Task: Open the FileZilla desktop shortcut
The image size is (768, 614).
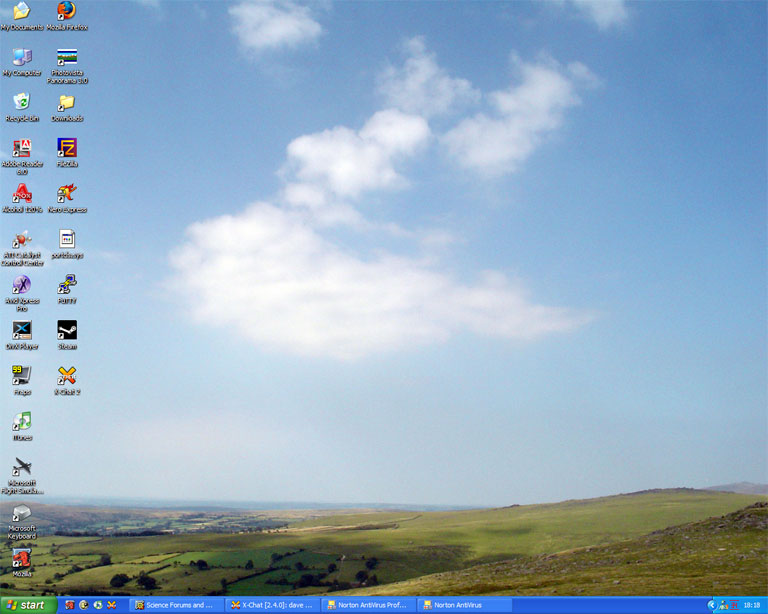Action: tap(67, 148)
